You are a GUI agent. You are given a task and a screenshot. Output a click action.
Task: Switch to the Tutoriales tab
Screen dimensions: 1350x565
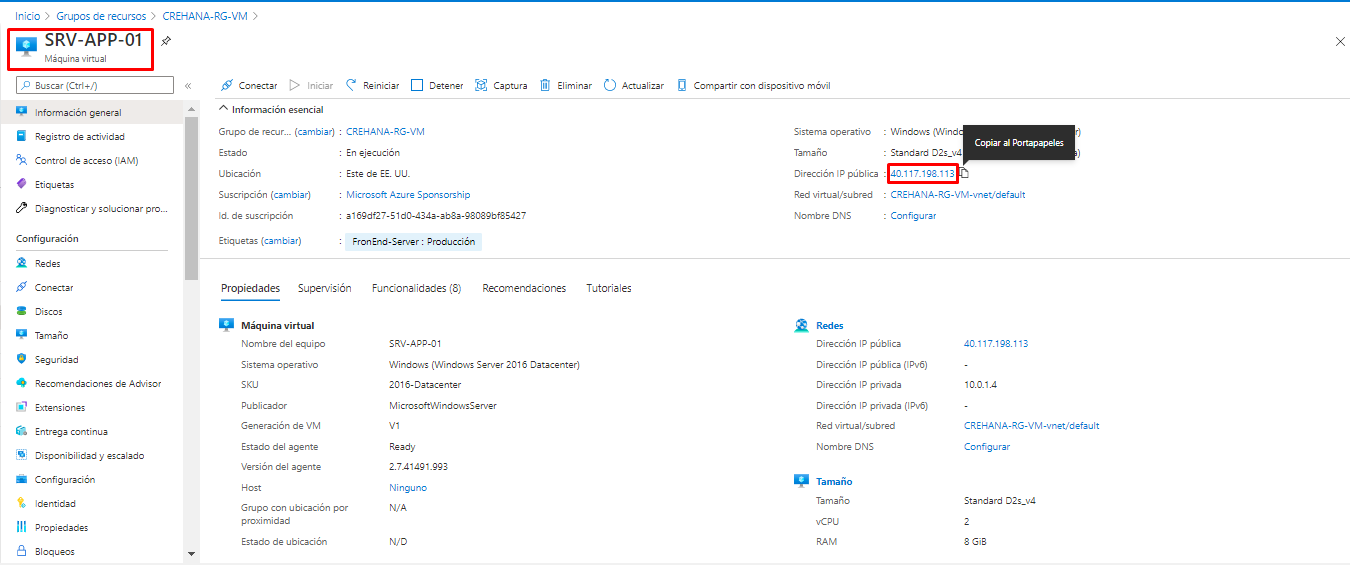[x=609, y=288]
